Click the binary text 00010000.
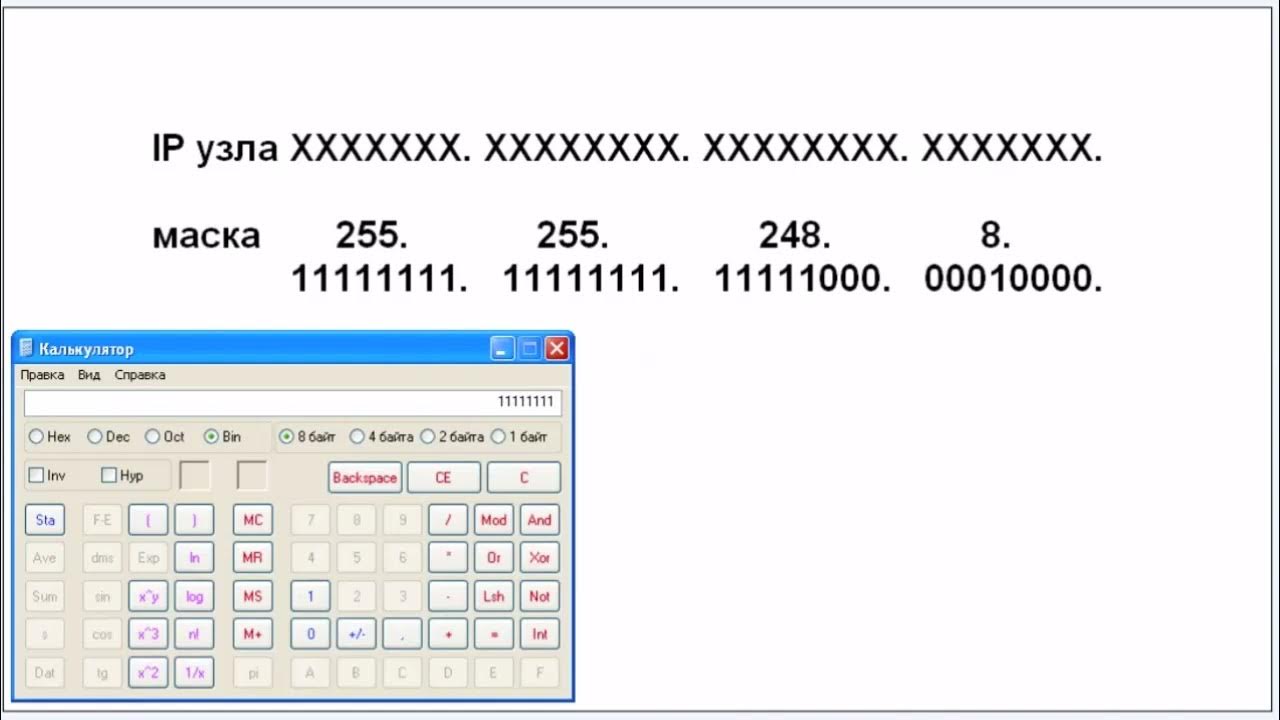 1013,280
